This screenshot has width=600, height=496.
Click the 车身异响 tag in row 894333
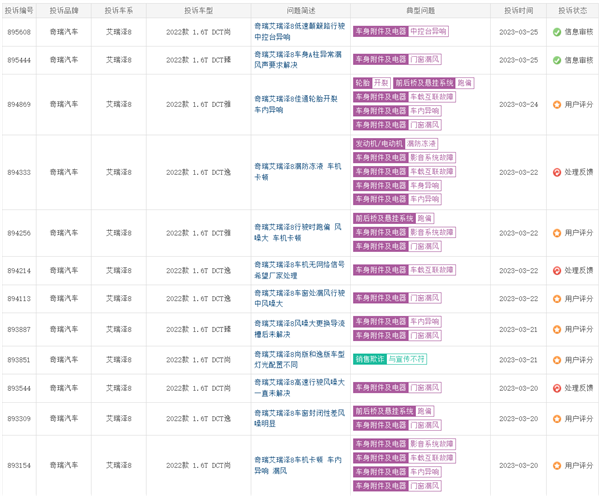click(425, 186)
